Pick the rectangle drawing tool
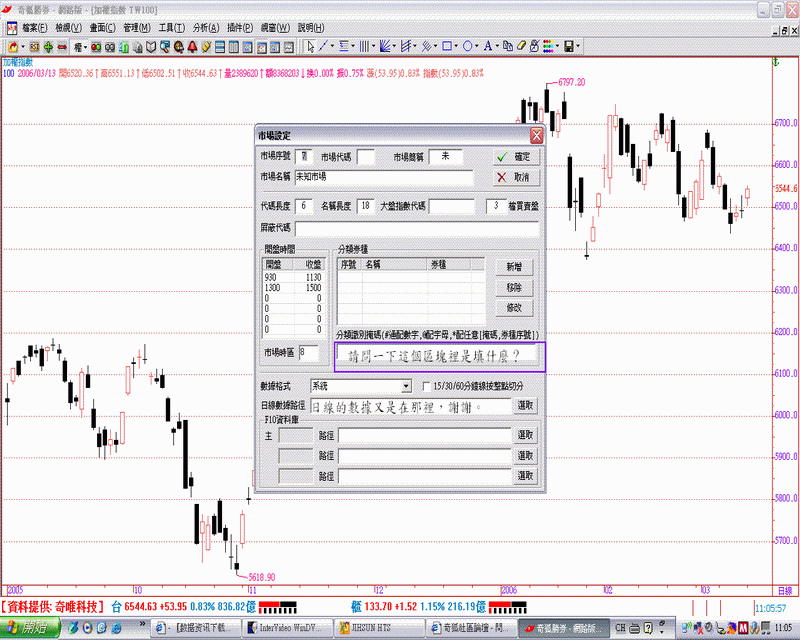 click(449, 46)
